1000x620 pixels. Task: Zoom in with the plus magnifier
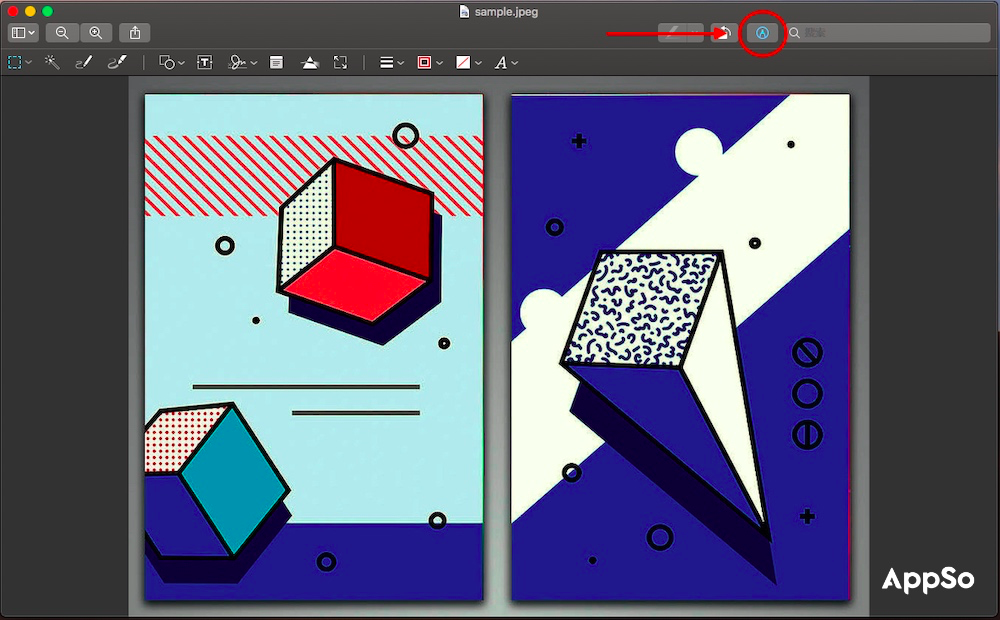[x=95, y=33]
